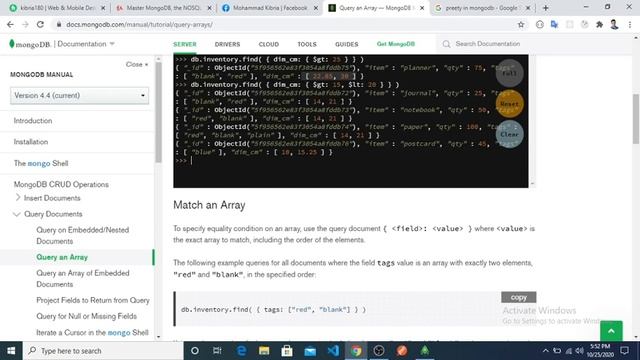Open Query on Embedded/Nested Documents
The height and width of the screenshot is (360, 640).
click(82, 236)
